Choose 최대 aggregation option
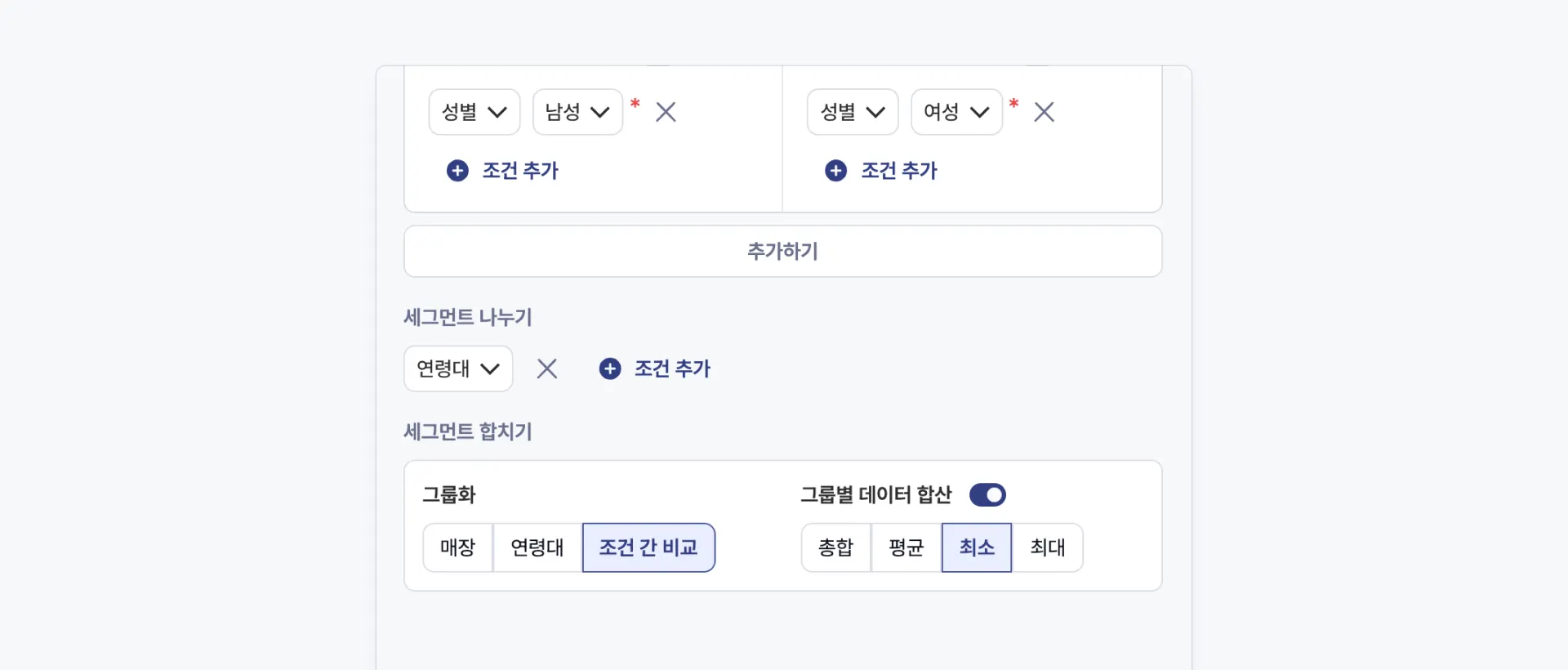This screenshot has width=1568, height=670. click(1048, 547)
